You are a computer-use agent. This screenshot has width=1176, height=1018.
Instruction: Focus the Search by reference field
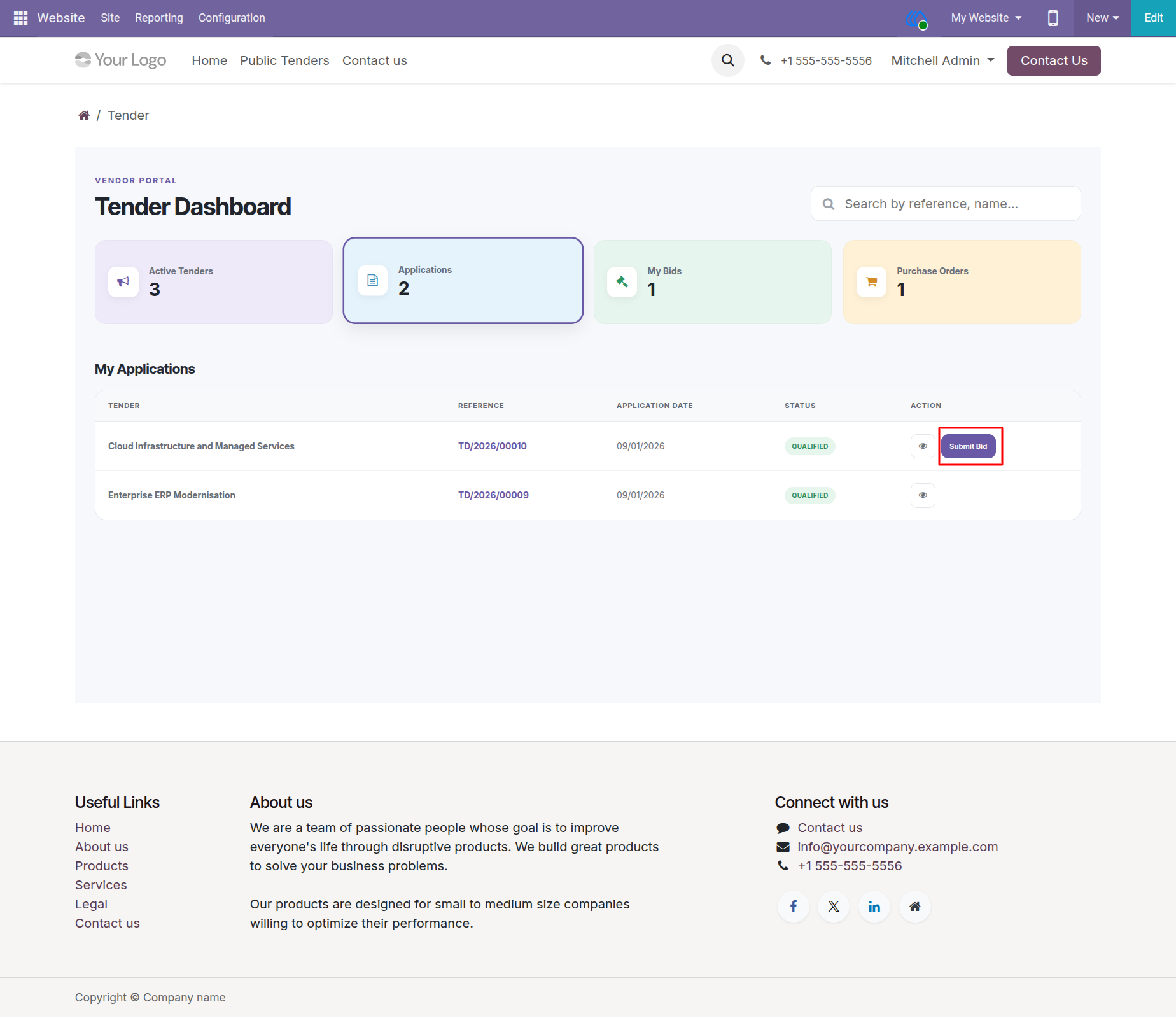tap(946, 204)
